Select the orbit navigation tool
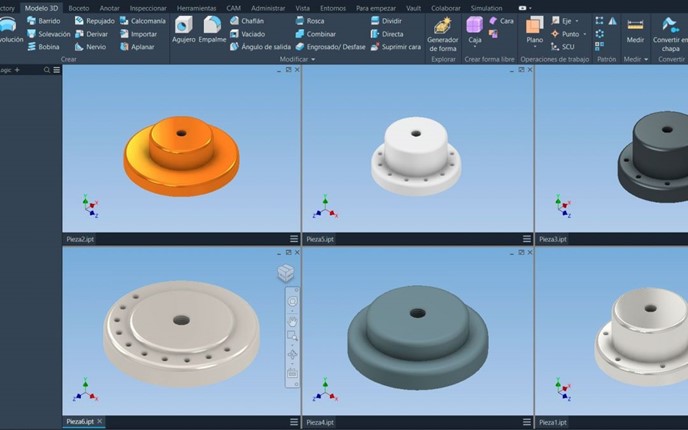688x430 pixels. point(292,355)
